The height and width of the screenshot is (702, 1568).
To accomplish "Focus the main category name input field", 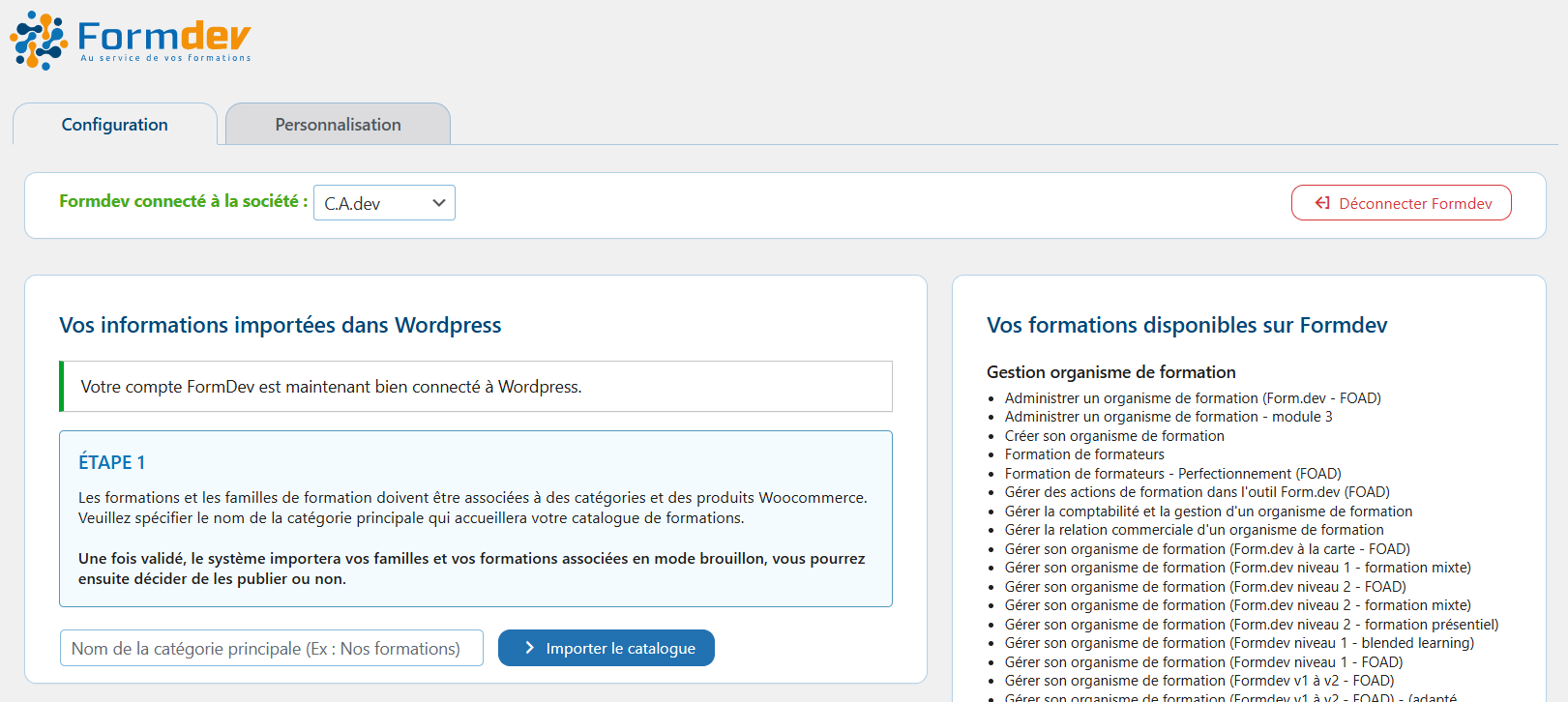I will (271, 648).
